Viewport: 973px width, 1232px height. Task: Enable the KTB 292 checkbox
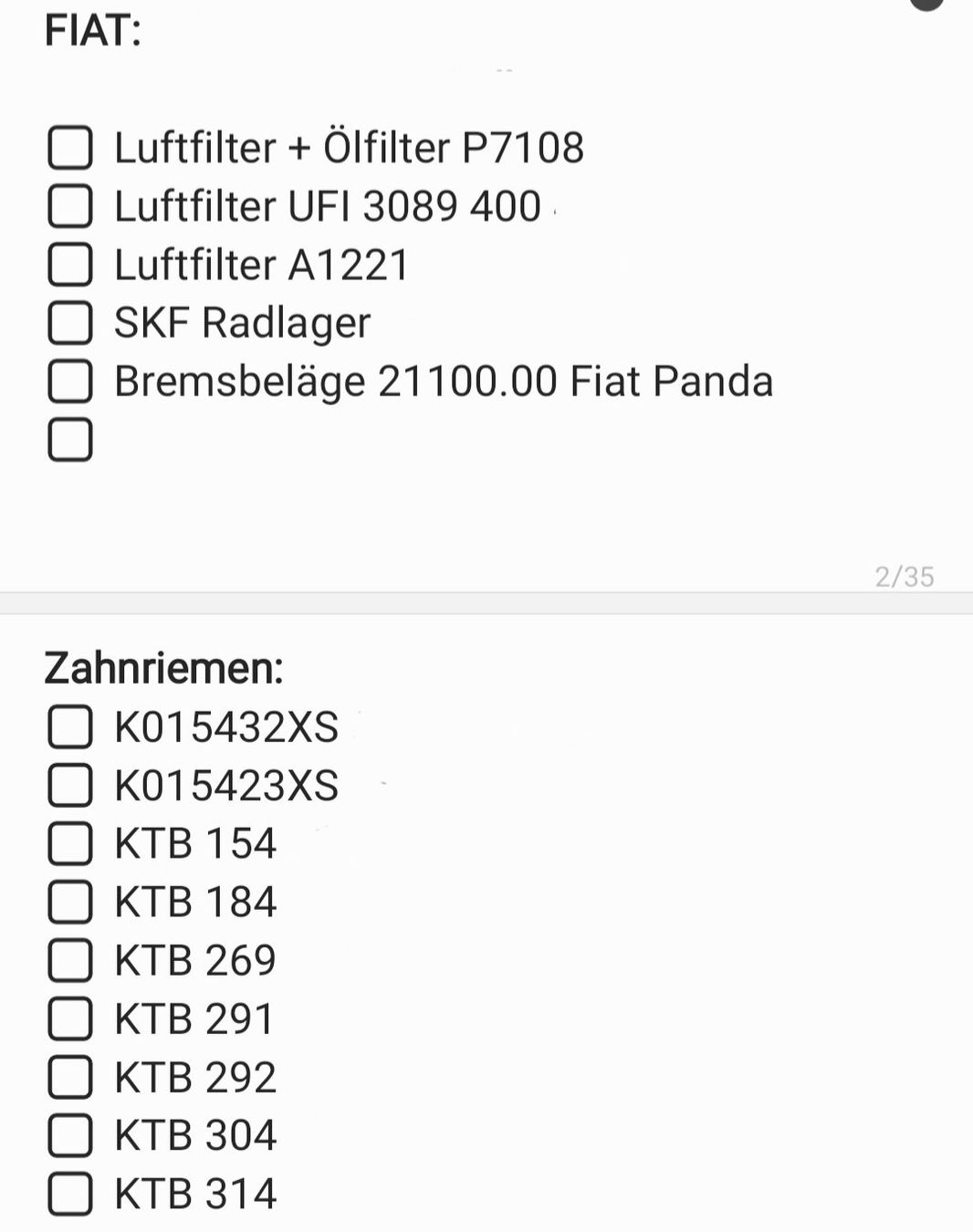(x=70, y=1078)
